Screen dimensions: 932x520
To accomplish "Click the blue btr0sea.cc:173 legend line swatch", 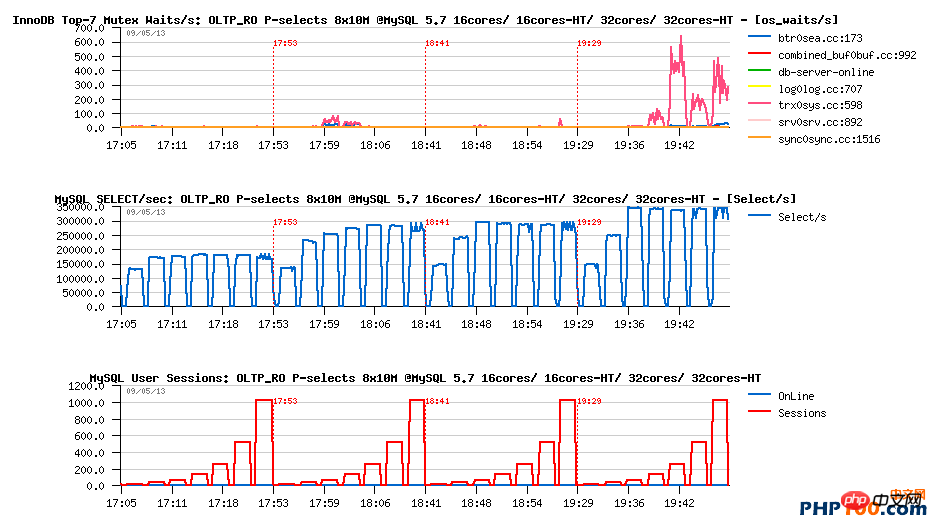I will click(x=759, y=37).
